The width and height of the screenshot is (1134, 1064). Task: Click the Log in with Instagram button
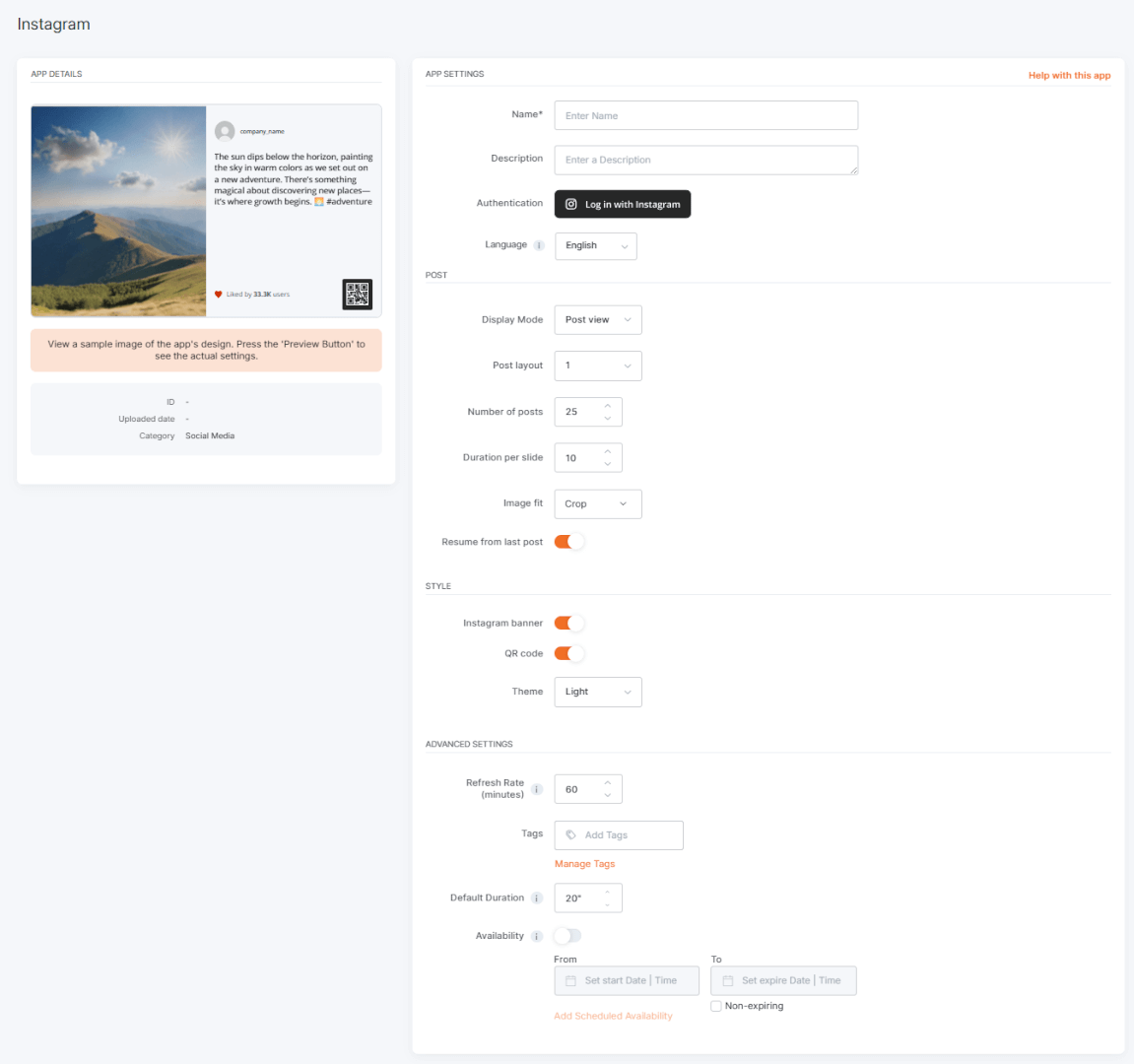click(x=622, y=204)
